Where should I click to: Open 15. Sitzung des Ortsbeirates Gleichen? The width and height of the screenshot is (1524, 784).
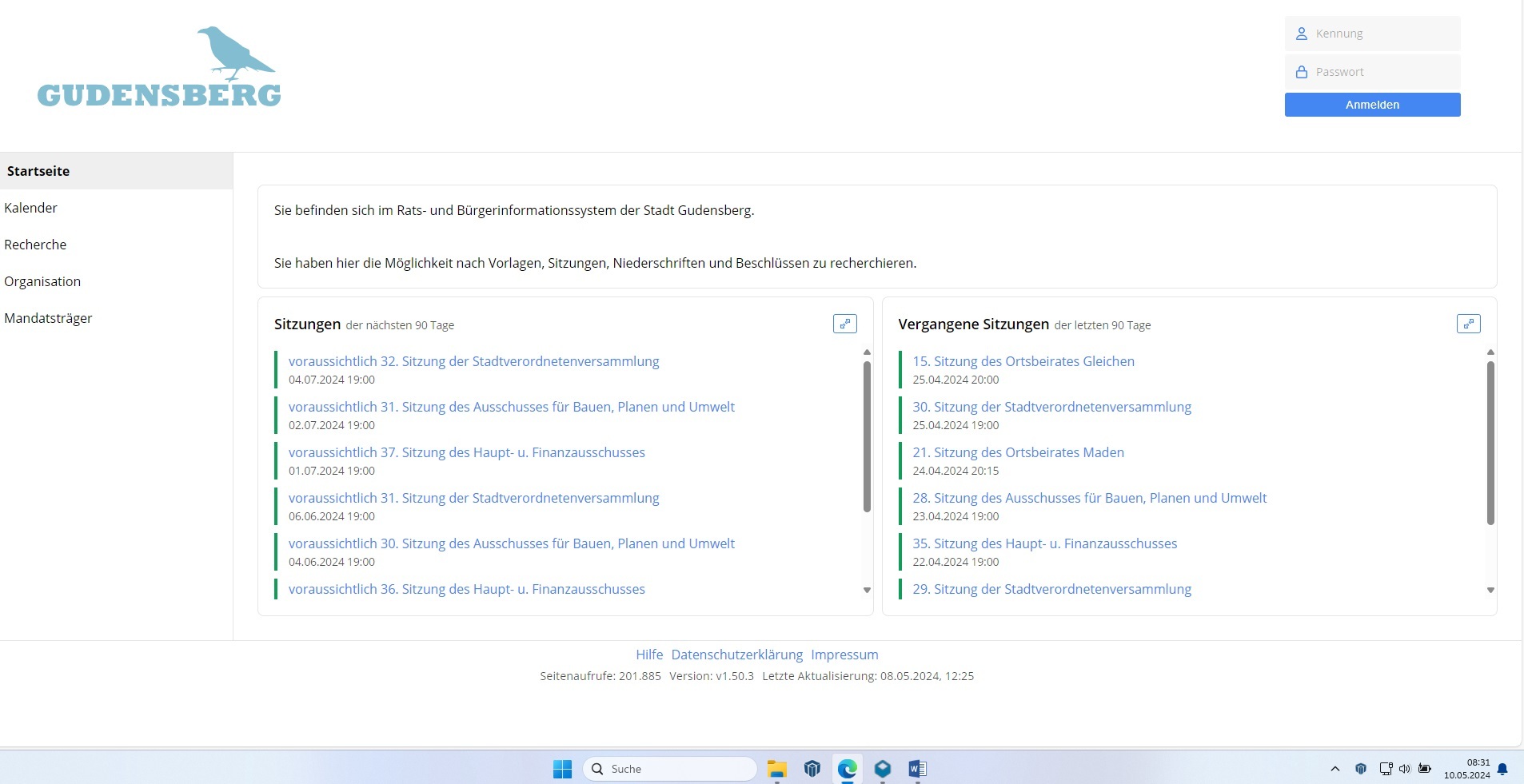click(1023, 361)
